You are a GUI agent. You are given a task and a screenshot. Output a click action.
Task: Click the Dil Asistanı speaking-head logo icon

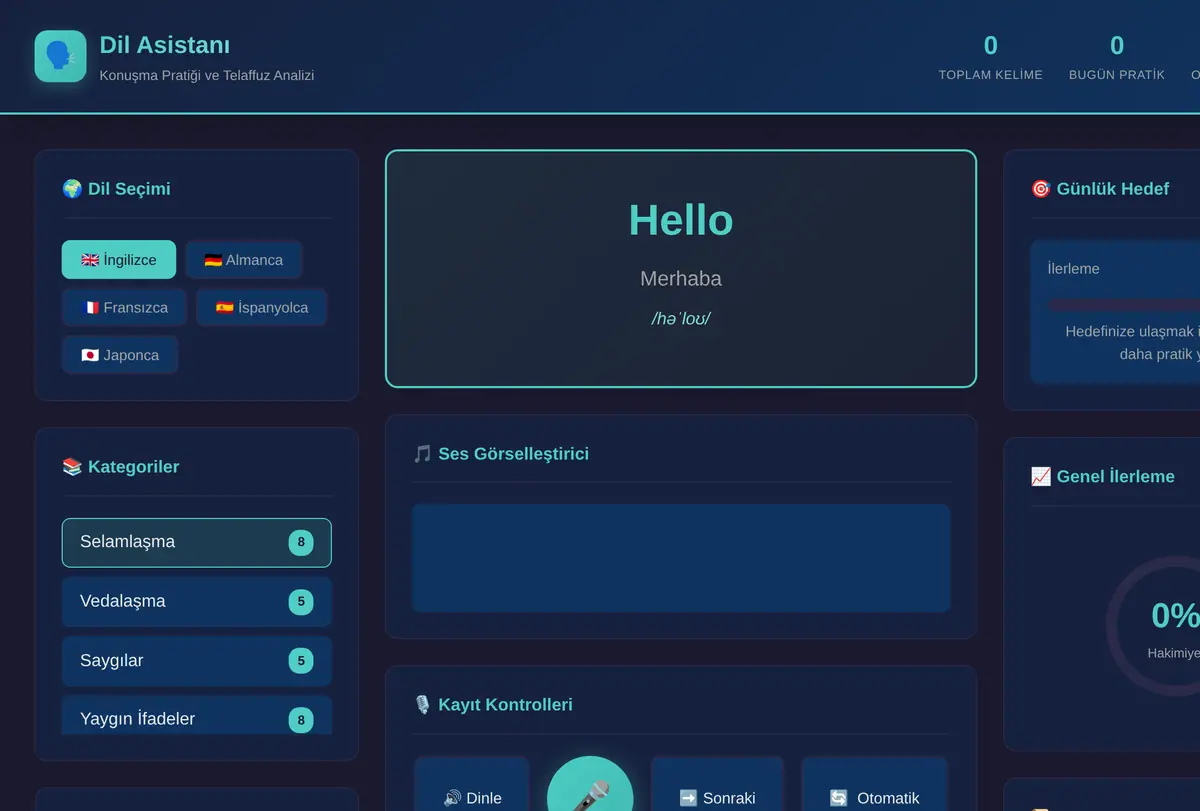tap(60, 56)
